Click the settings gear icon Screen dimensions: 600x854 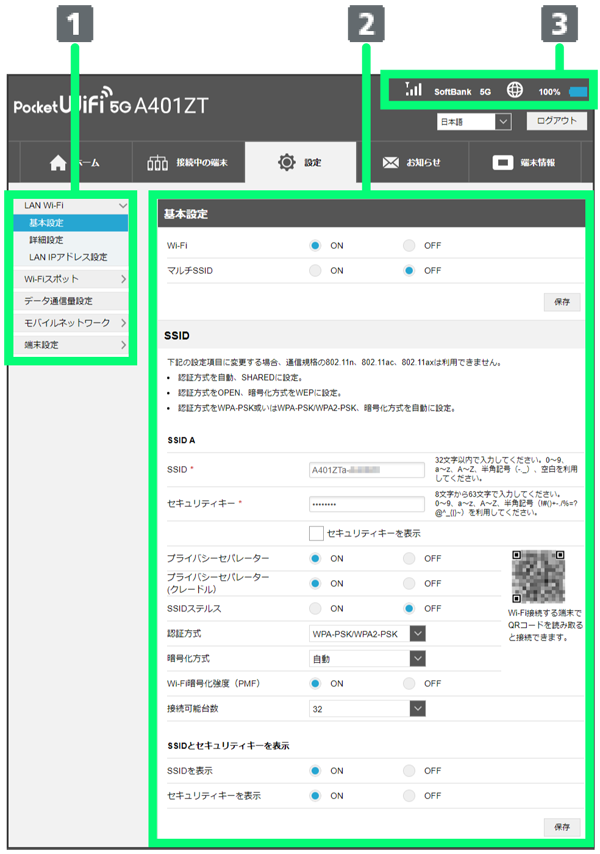[x=287, y=162]
